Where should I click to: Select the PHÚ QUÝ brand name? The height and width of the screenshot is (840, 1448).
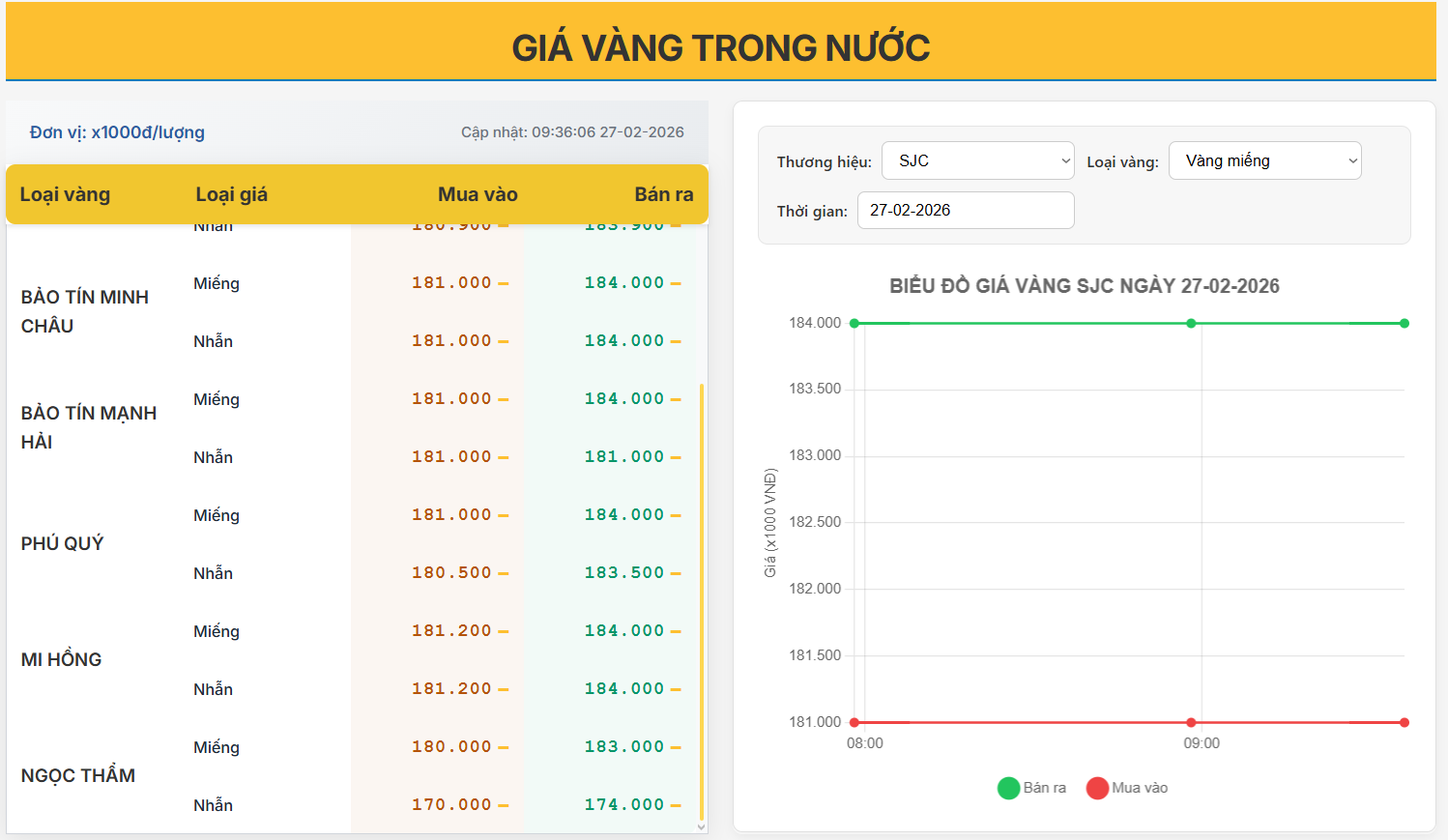(x=62, y=543)
